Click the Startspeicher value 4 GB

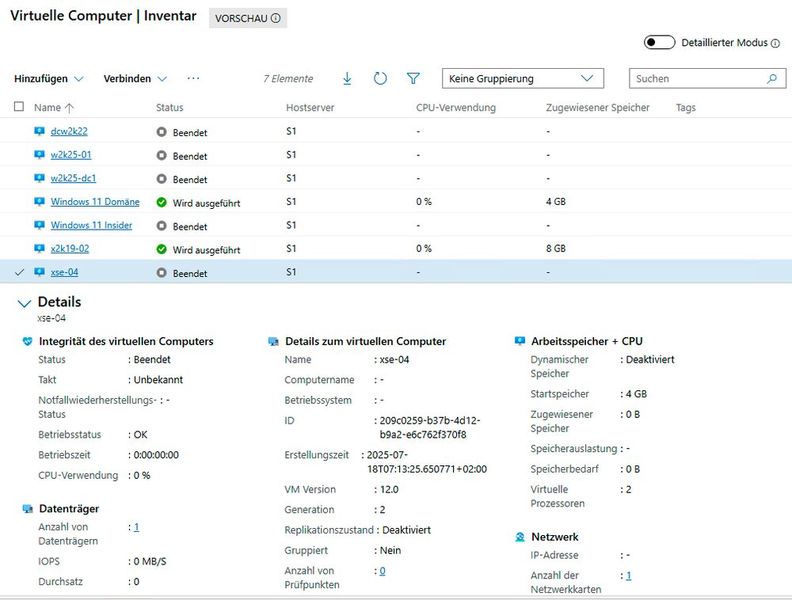click(636, 394)
